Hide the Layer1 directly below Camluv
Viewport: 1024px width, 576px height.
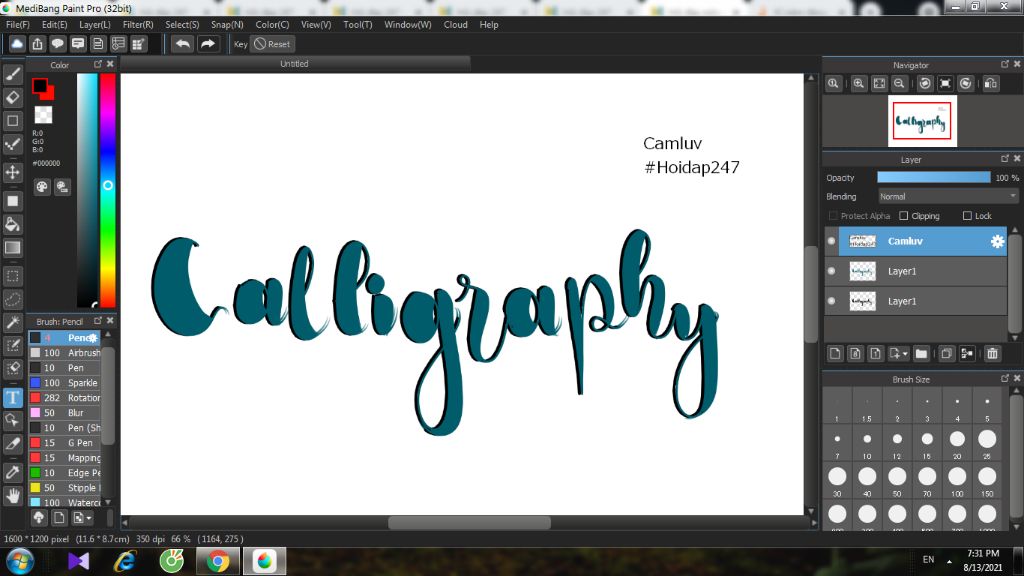[831, 271]
